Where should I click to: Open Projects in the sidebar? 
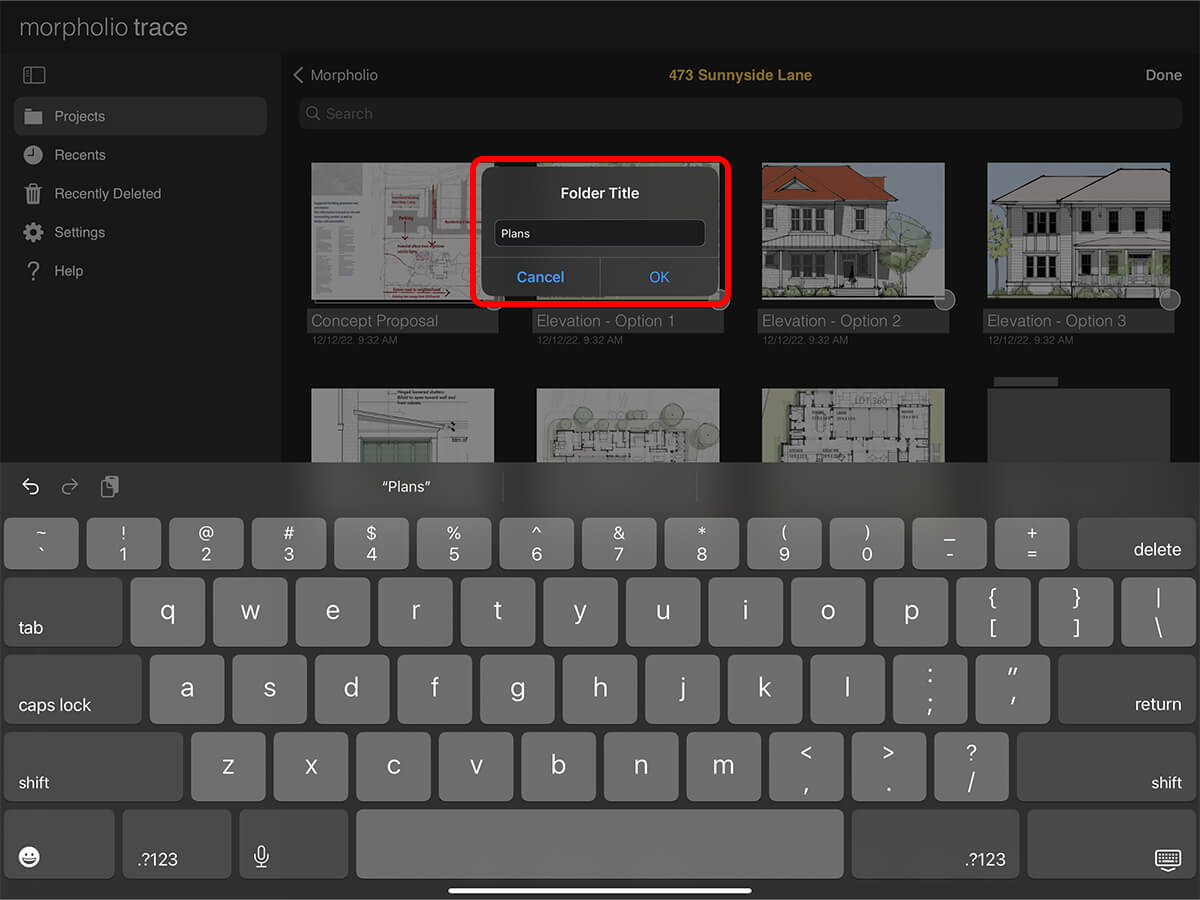(x=80, y=116)
